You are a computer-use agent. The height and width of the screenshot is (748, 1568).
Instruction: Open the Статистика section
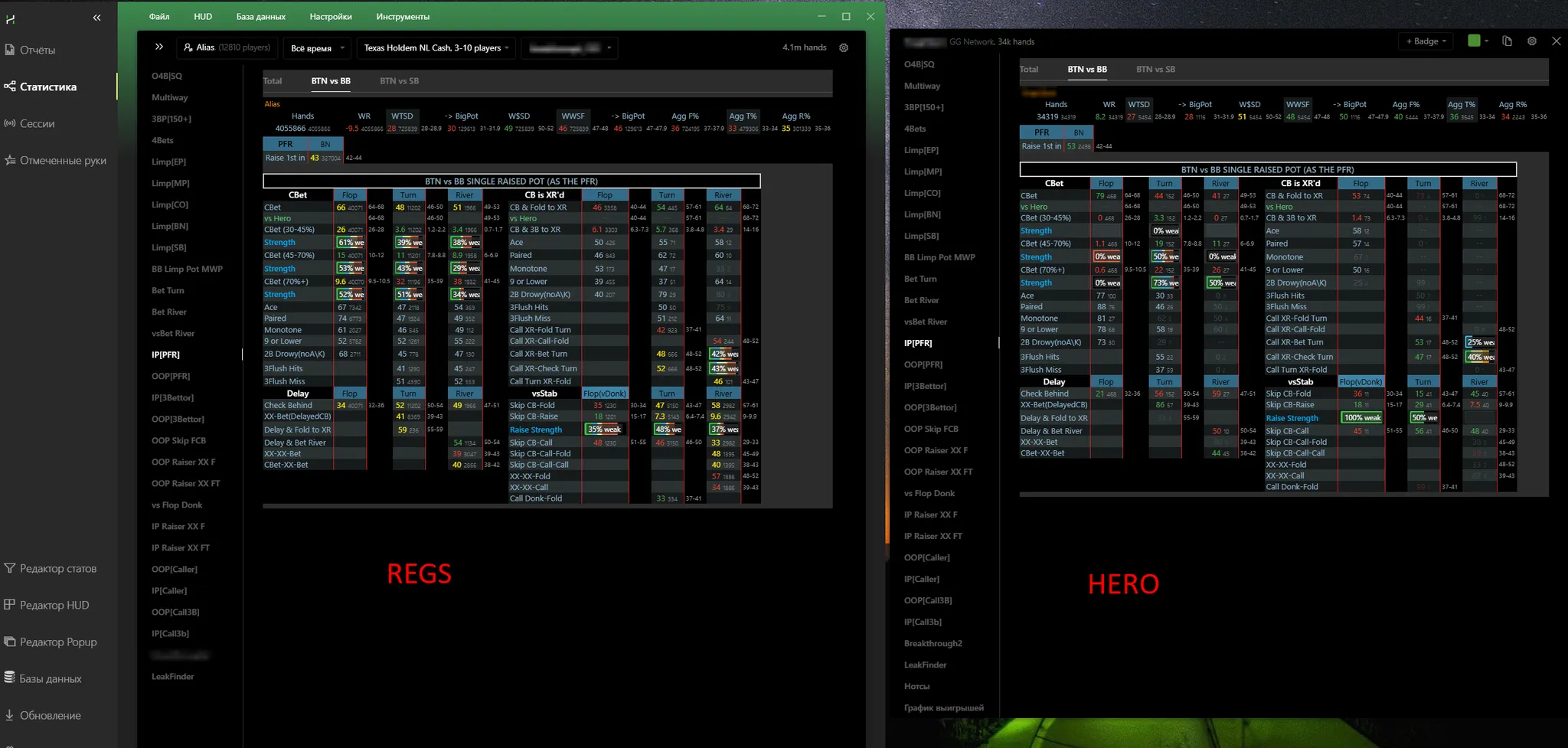point(41,87)
